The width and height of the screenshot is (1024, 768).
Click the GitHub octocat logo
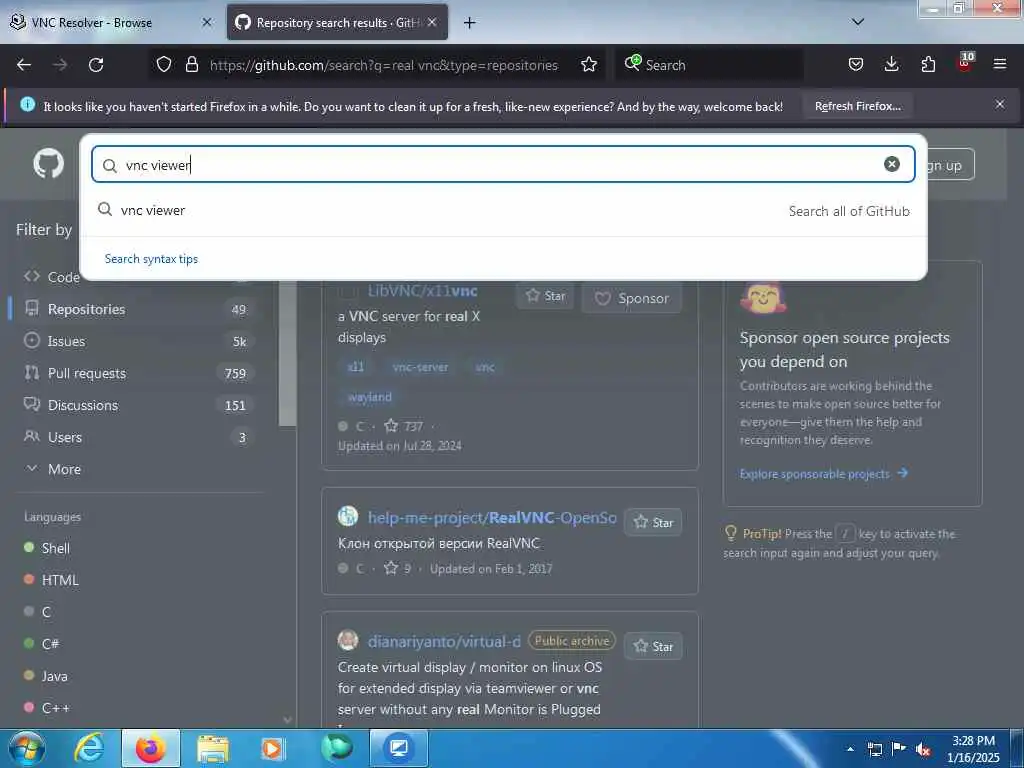coord(49,163)
